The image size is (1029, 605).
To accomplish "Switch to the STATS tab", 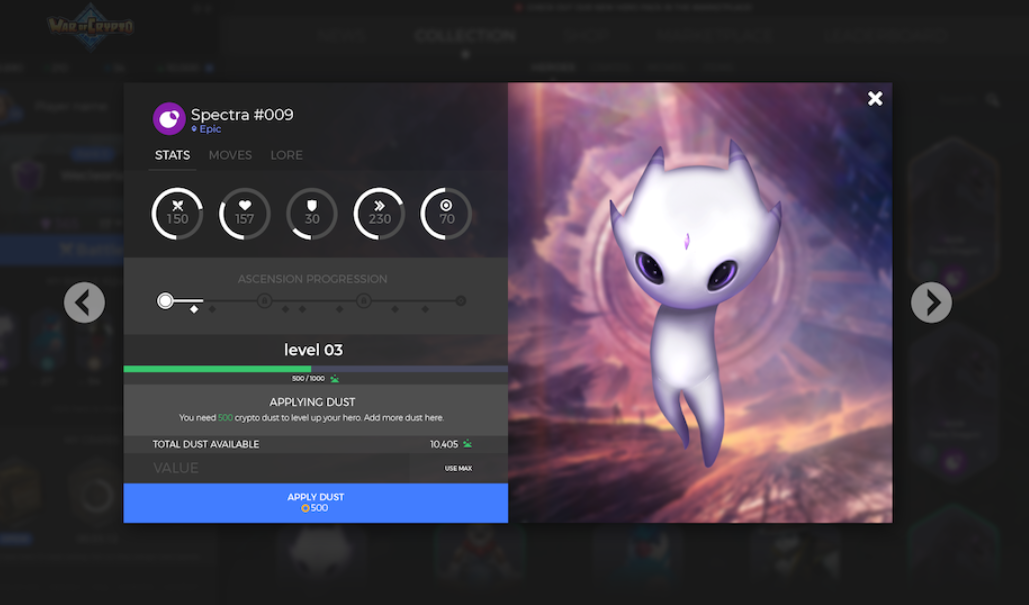I will pos(173,156).
